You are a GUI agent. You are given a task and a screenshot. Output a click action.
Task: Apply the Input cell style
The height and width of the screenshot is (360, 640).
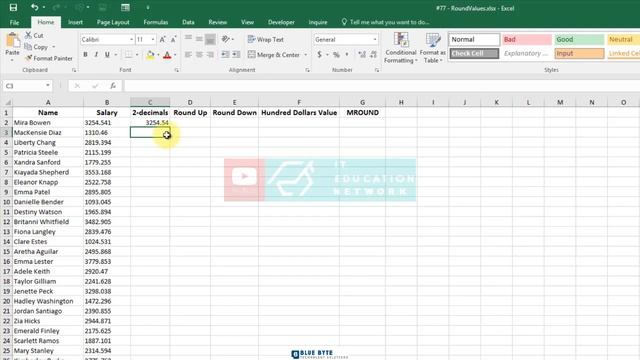(x=579, y=53)
